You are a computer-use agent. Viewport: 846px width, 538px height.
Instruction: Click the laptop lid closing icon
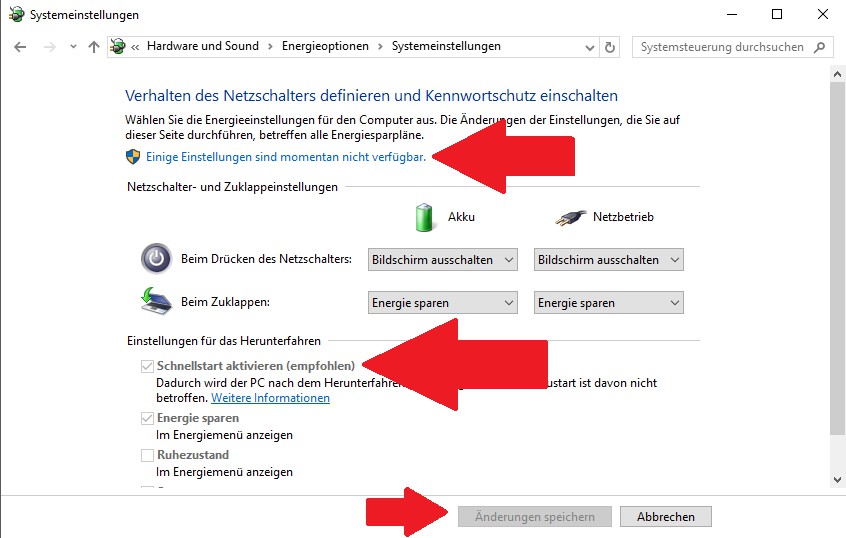tap(156, 301)
